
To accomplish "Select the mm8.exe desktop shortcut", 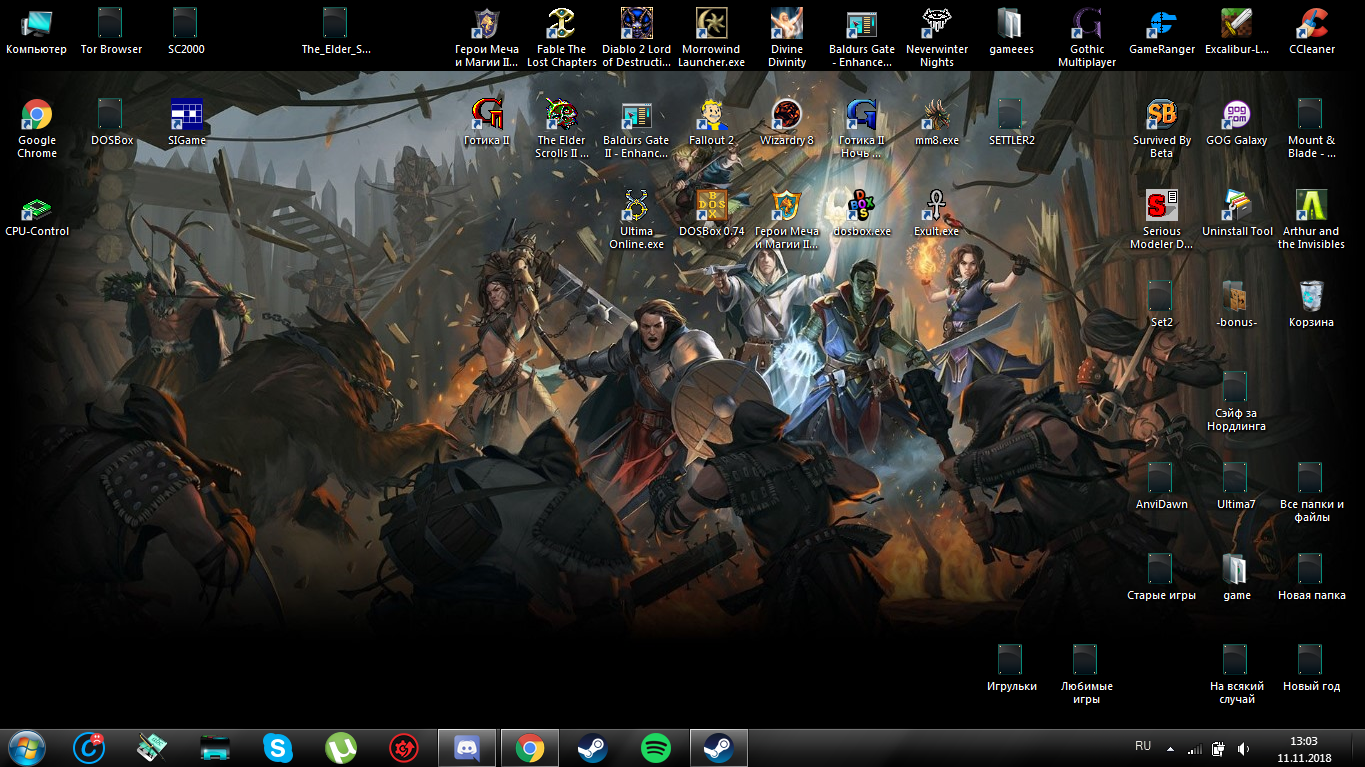I will click(x=937, y=122).
